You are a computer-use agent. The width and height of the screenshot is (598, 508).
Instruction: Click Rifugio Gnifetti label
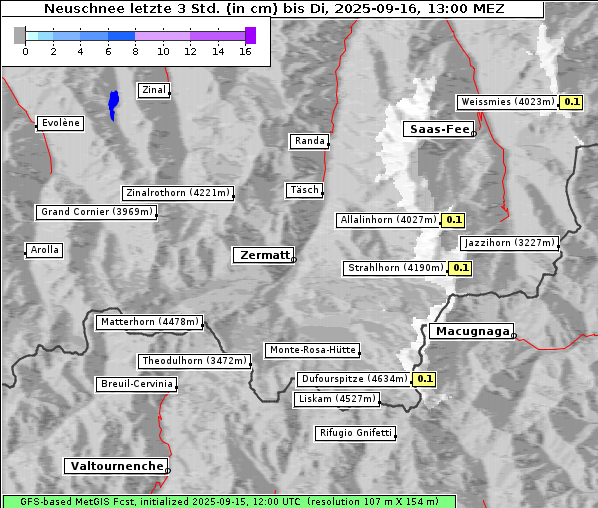pyautogui.click(x=355, y=433)
